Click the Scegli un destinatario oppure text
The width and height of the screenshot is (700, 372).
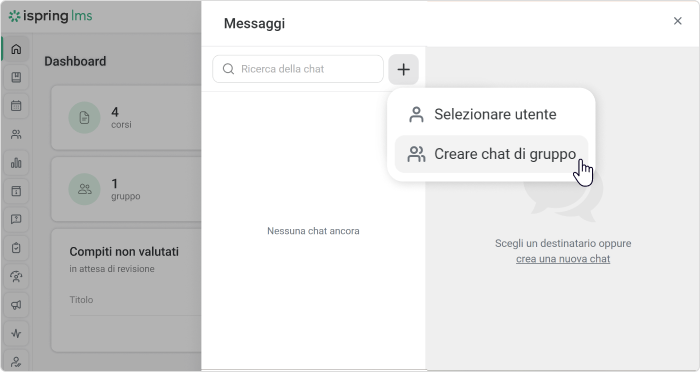563,243
